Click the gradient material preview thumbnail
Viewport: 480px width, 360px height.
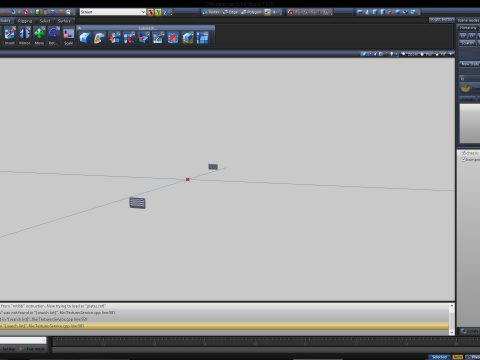coord(470,123)
